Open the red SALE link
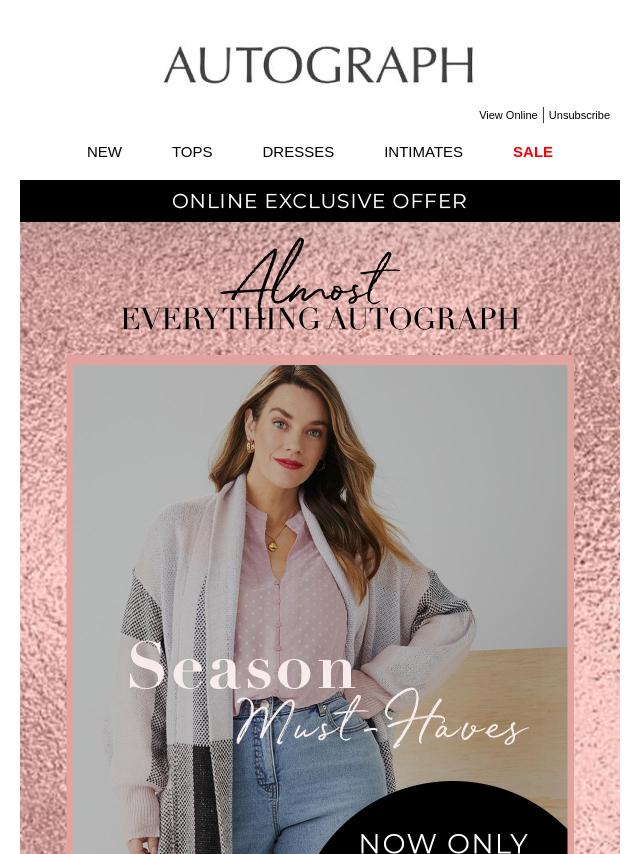Image resolution: width=640 pixels, height=854 pixels. [532, 152]
